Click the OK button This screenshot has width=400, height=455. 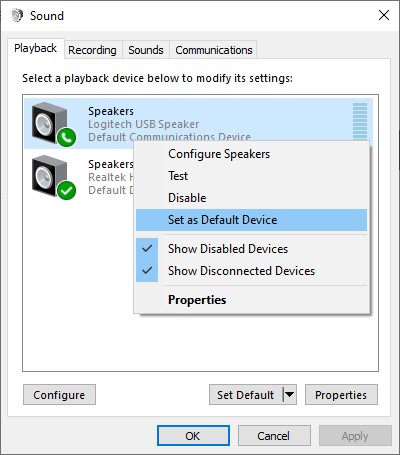[x=193, y=436]
